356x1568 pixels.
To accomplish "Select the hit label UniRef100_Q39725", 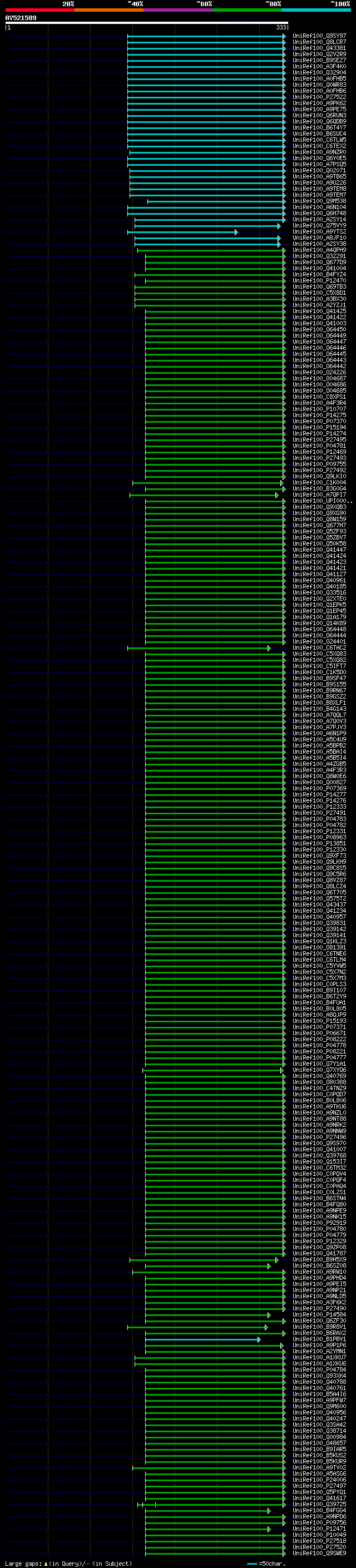I will pos(319,1505).
